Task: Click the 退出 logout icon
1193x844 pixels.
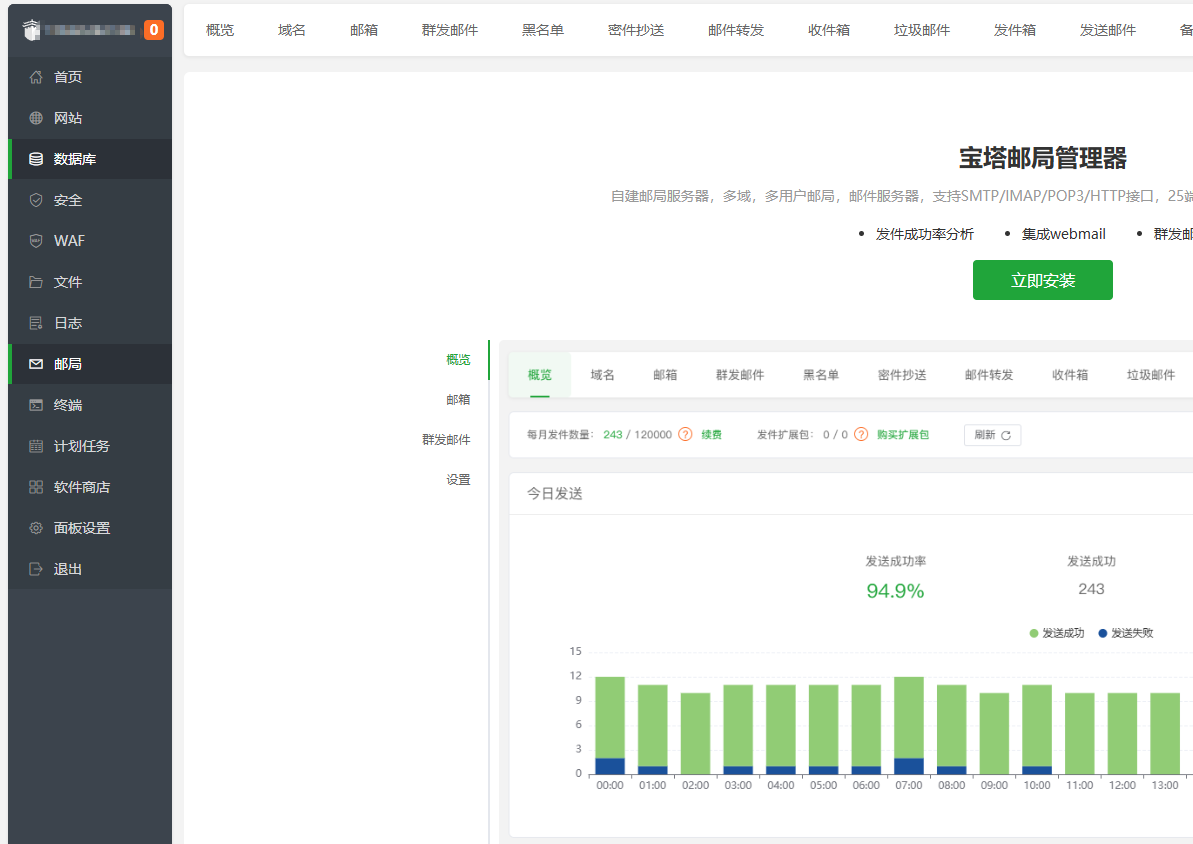Action: coord(36,569)
